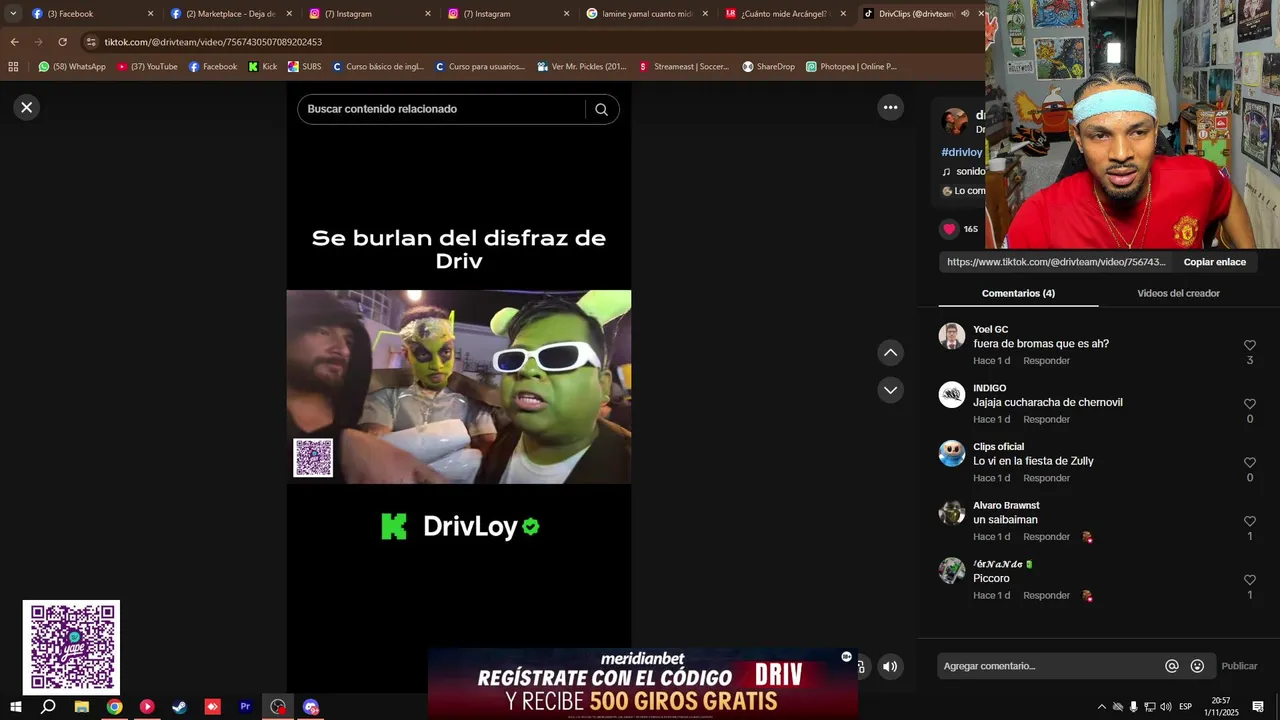Image resolution: width=1280 pixels, height=720 pixels.
Task: Reply to Yoel GC's comment
Action: coord(1046,361)
